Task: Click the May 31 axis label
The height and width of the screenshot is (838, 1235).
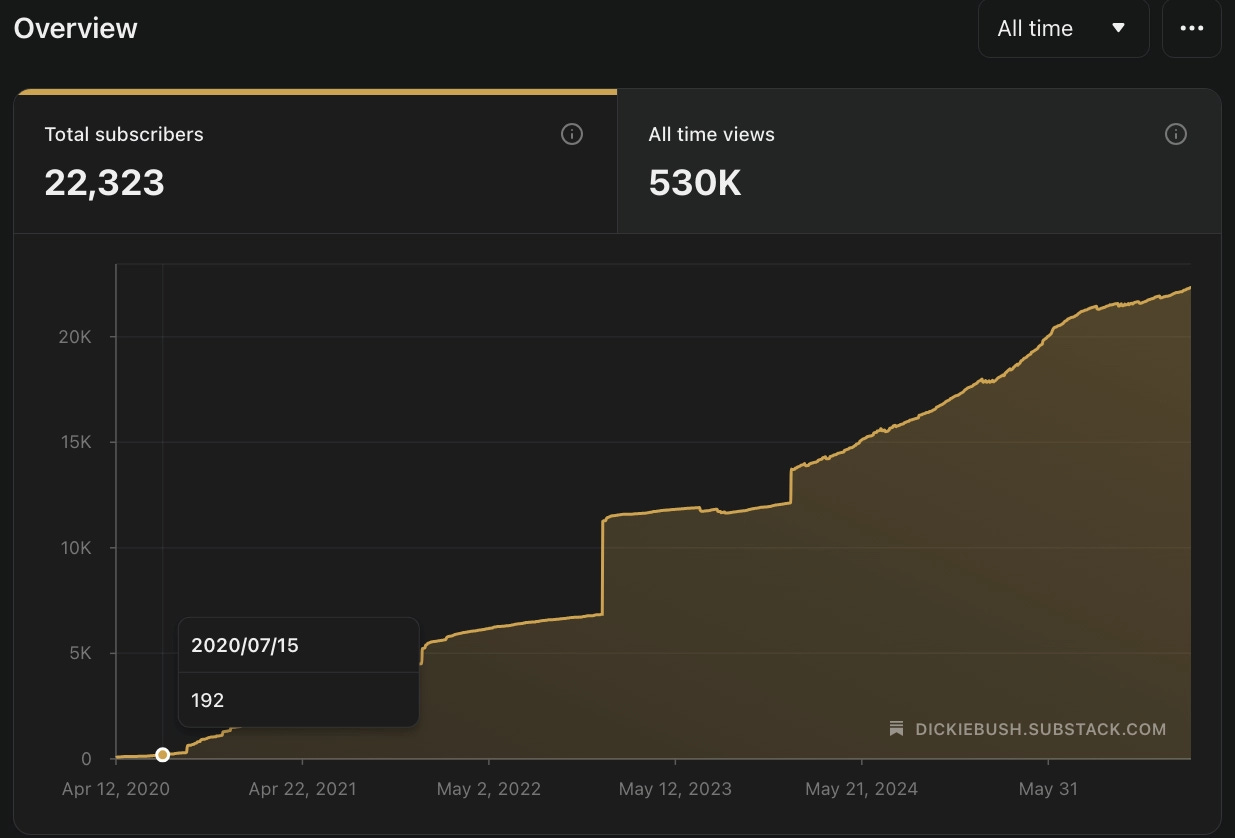Action: (x=1048, y=789)
